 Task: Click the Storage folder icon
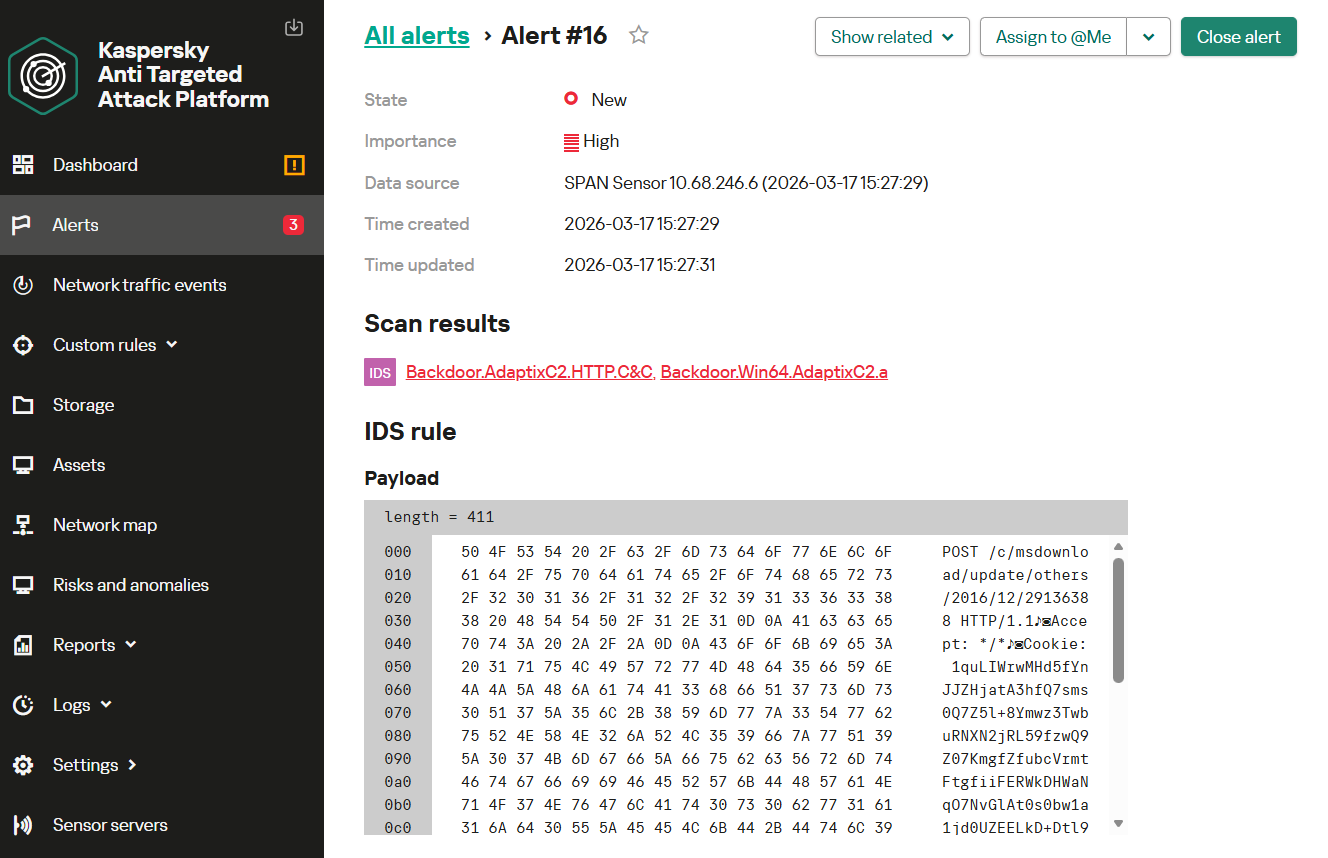[23, 405]
